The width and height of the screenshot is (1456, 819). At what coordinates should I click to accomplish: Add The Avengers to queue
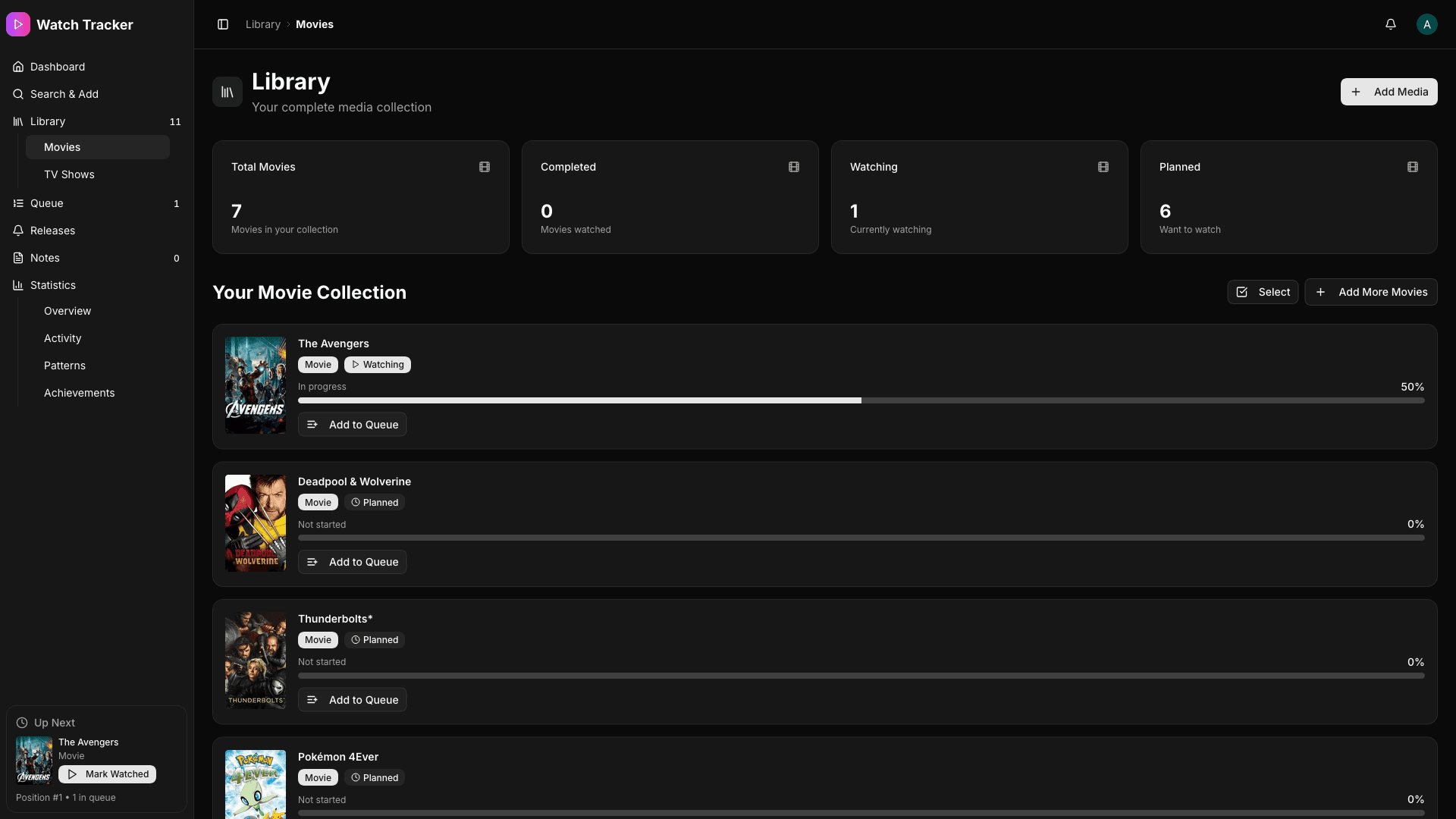click(x=352, y=425)
